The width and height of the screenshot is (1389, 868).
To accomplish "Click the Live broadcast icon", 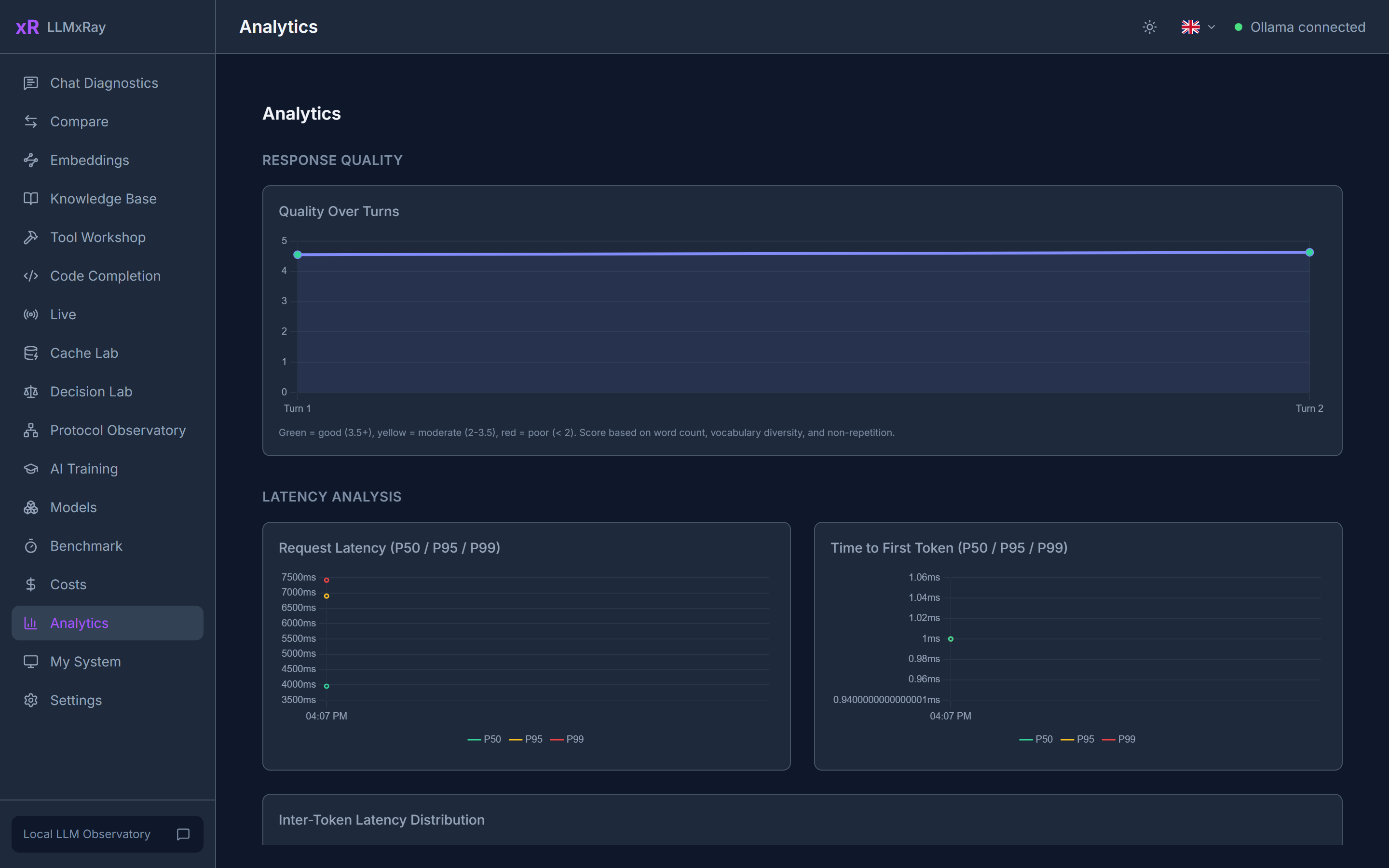I will click(31, 314).
